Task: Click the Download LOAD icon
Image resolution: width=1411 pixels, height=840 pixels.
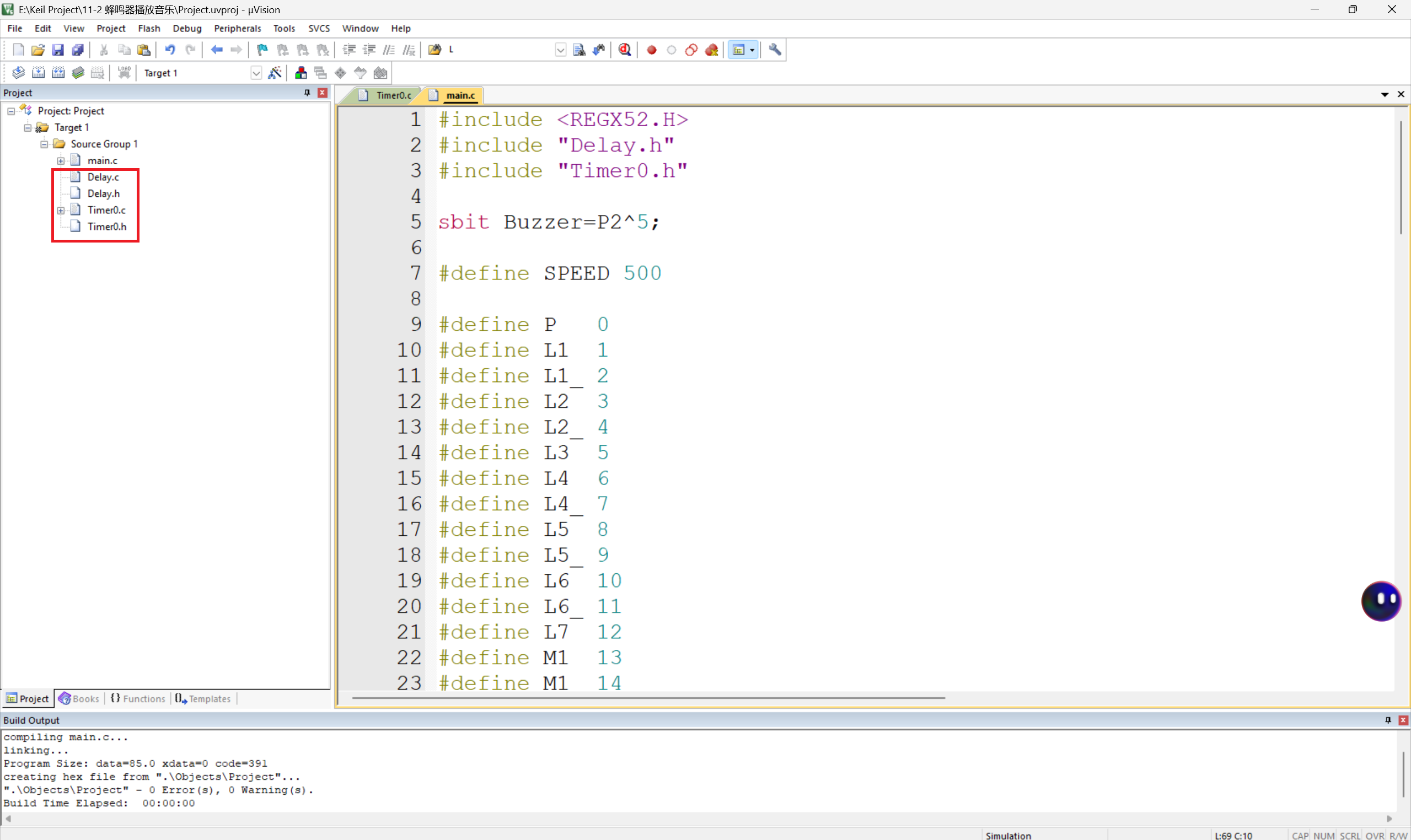Action: pyautogui.click(x=124, y=73)
